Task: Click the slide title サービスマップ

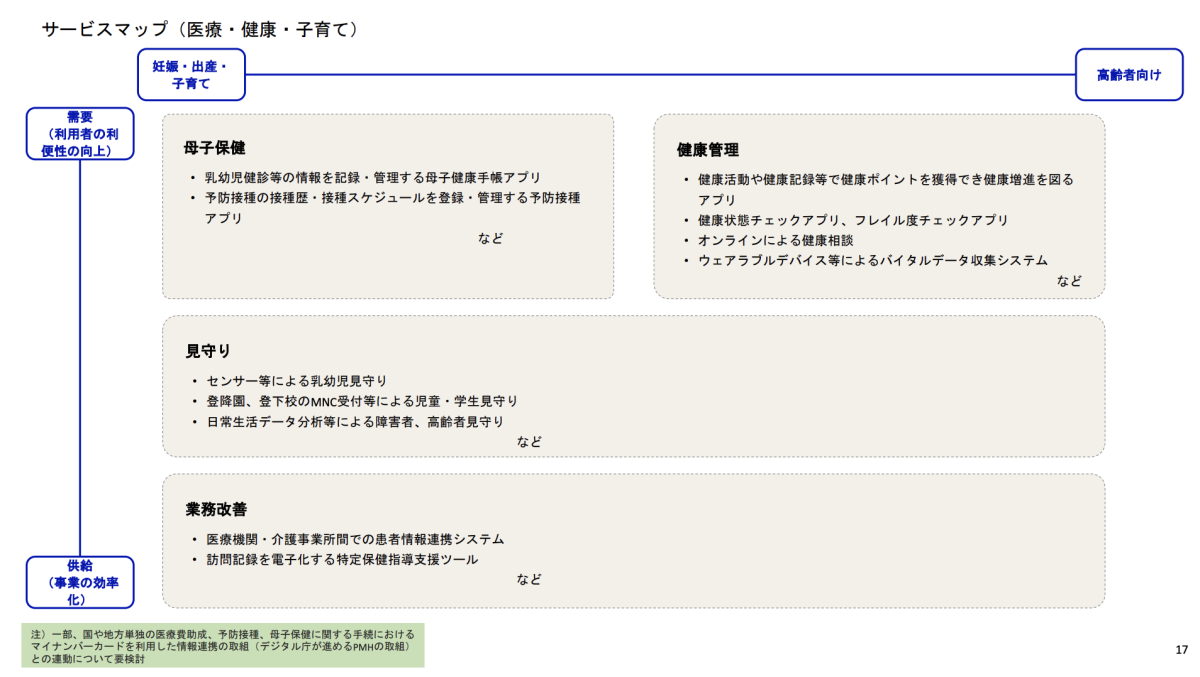Action: [200, 30]
